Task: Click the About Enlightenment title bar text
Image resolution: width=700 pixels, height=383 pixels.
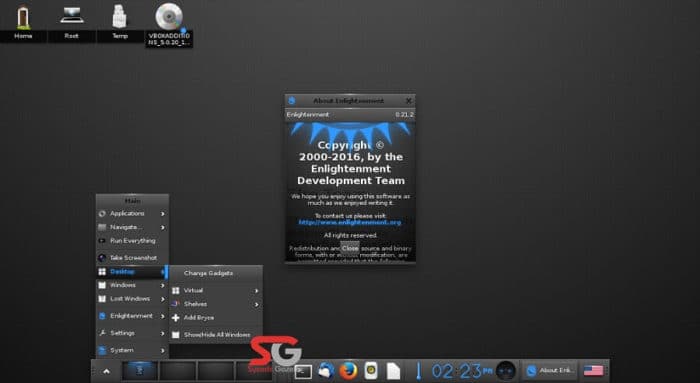Action: pyautogui.click(x=348, y=100)
